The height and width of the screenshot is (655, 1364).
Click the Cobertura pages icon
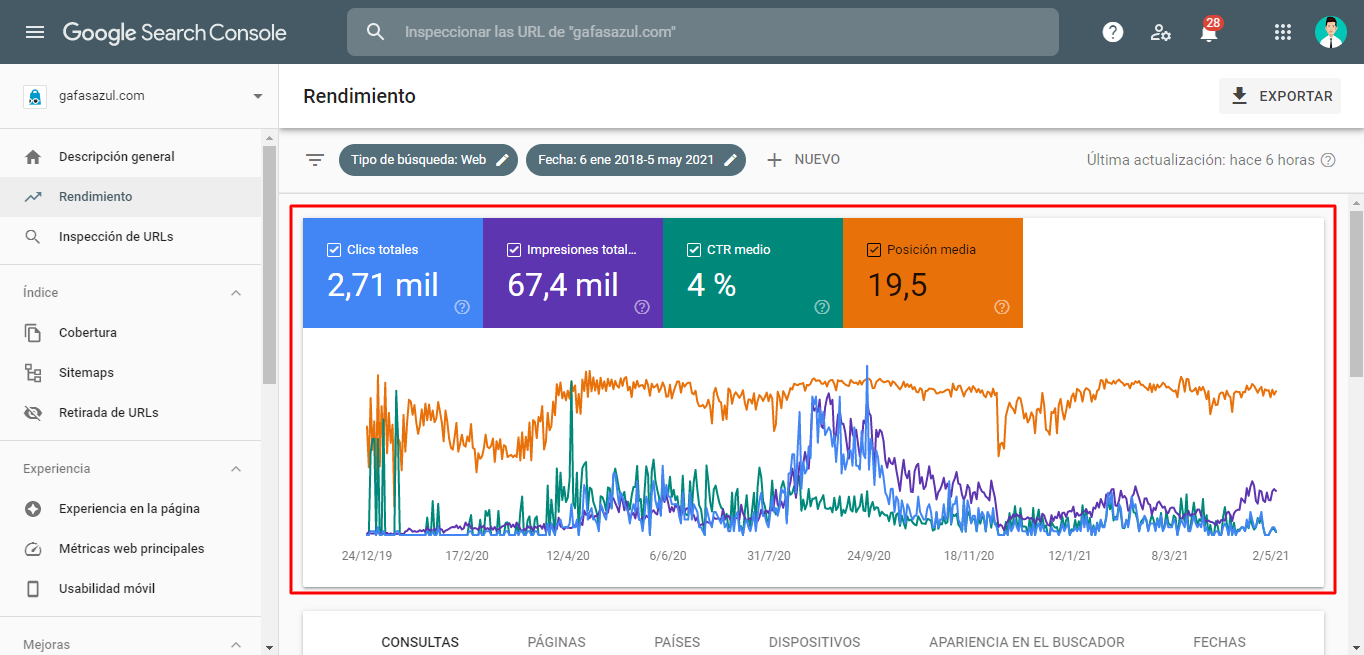pyautogui.click(x=33, y=333)
